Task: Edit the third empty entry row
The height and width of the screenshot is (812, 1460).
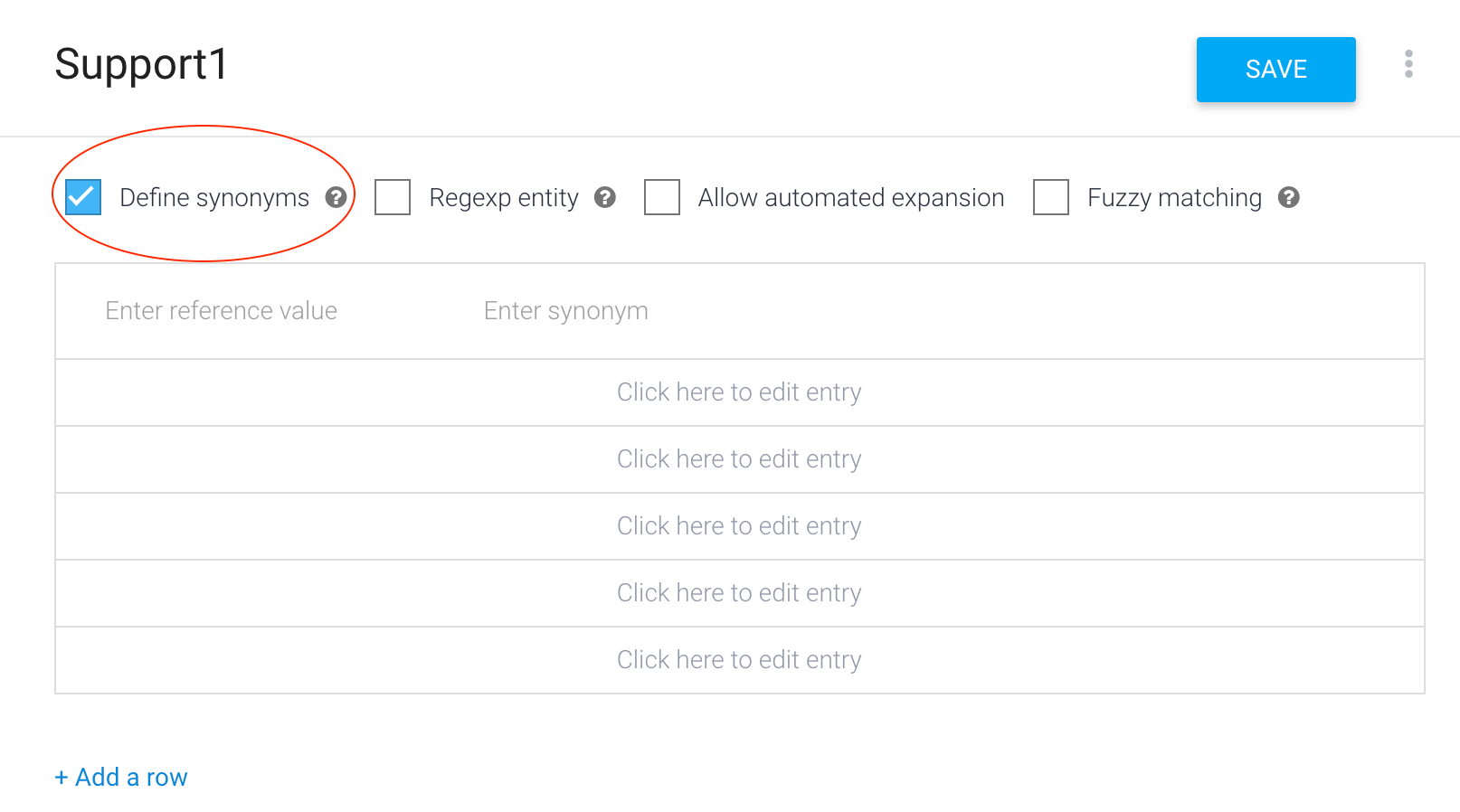Action: [x=739, y=526]
